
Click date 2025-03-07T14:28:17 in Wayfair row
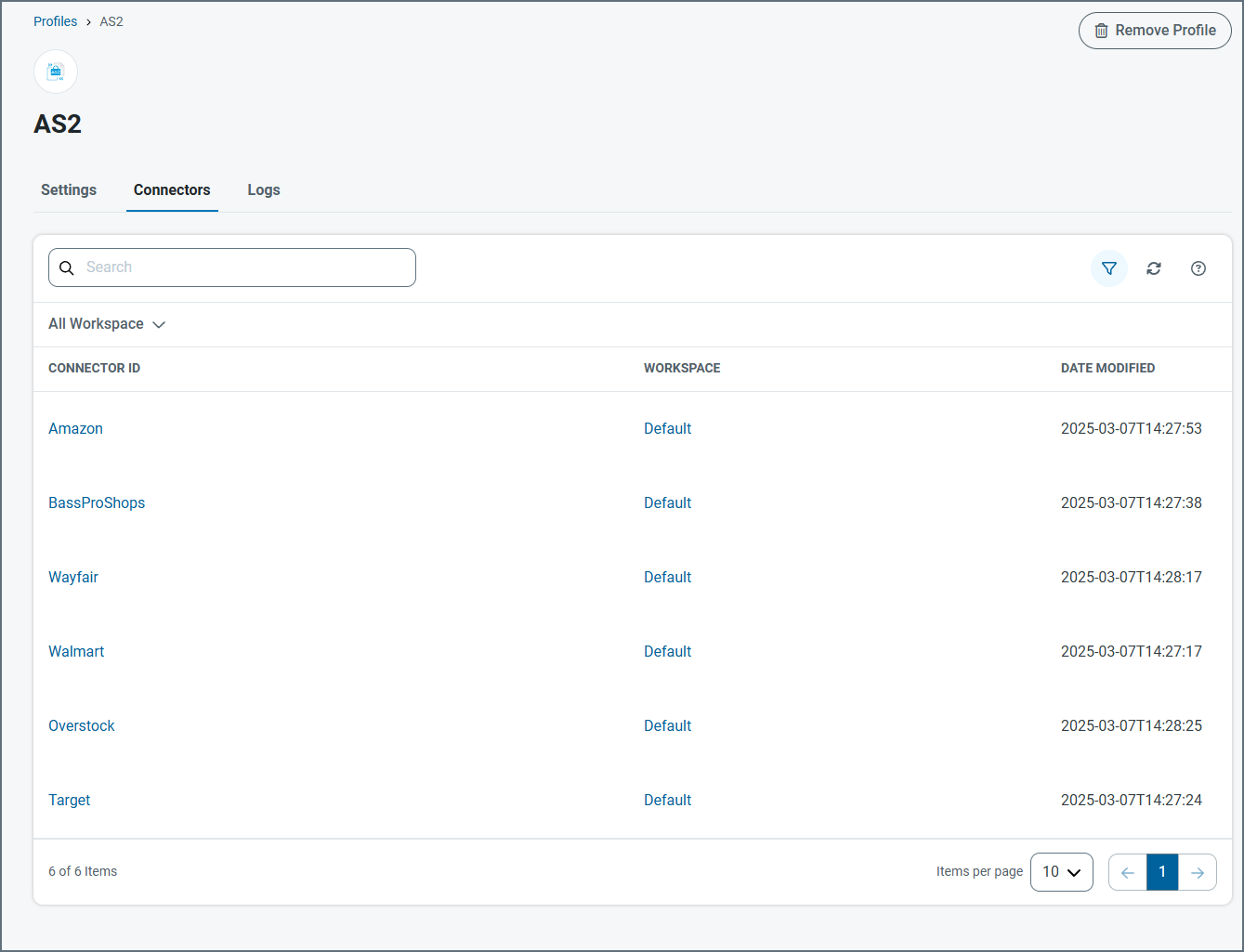[x=1131, y=577]
